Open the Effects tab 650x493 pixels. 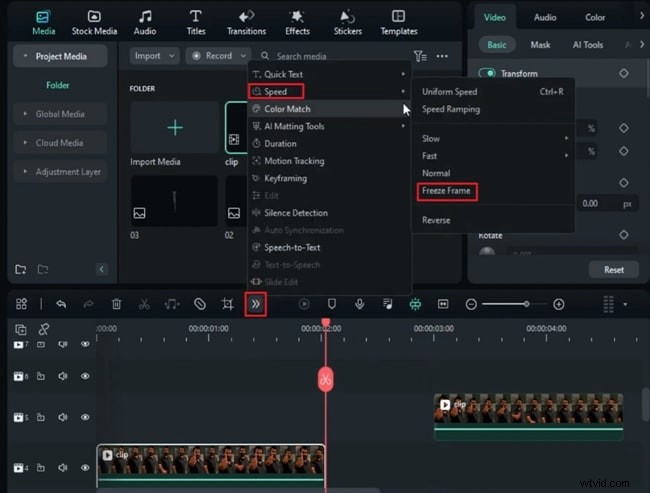[297, 23]
